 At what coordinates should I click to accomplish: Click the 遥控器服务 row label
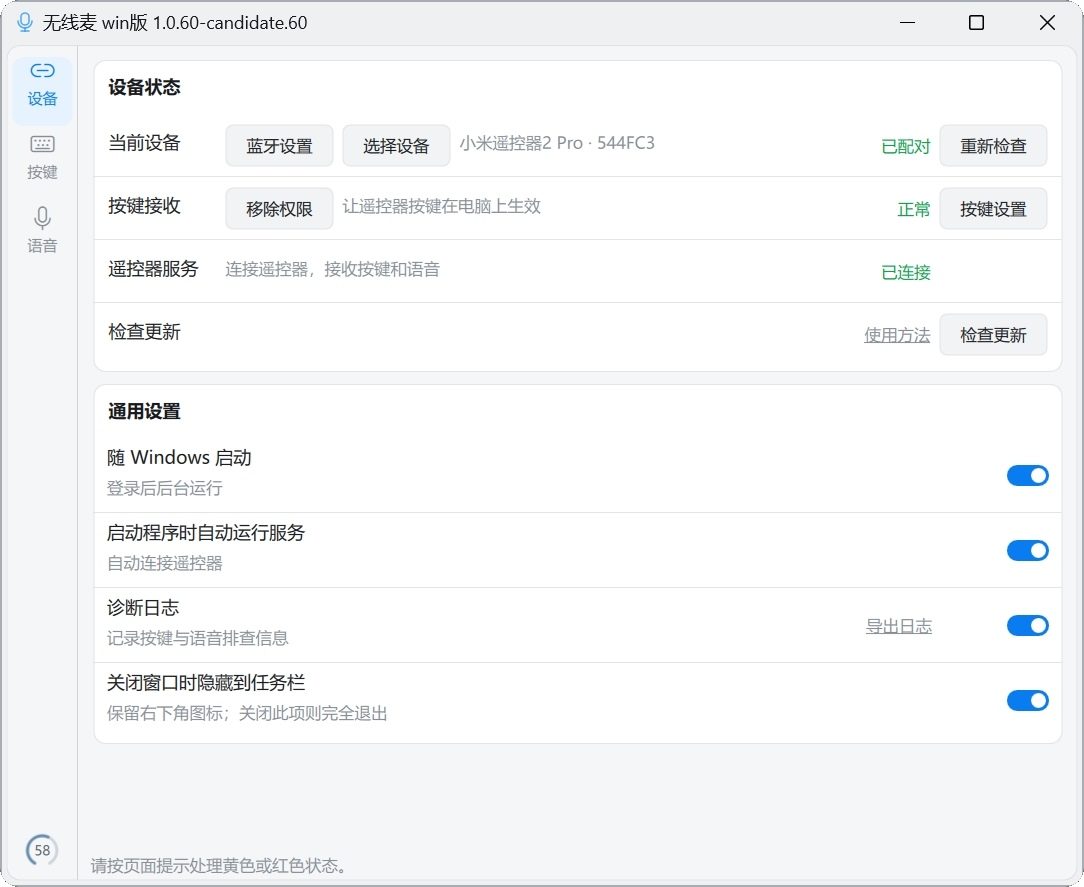click(153, 269)
